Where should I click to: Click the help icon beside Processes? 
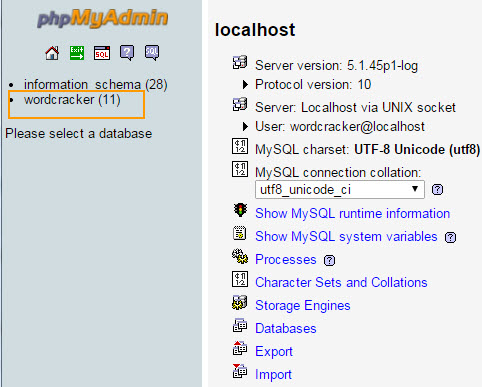[329, 260]
